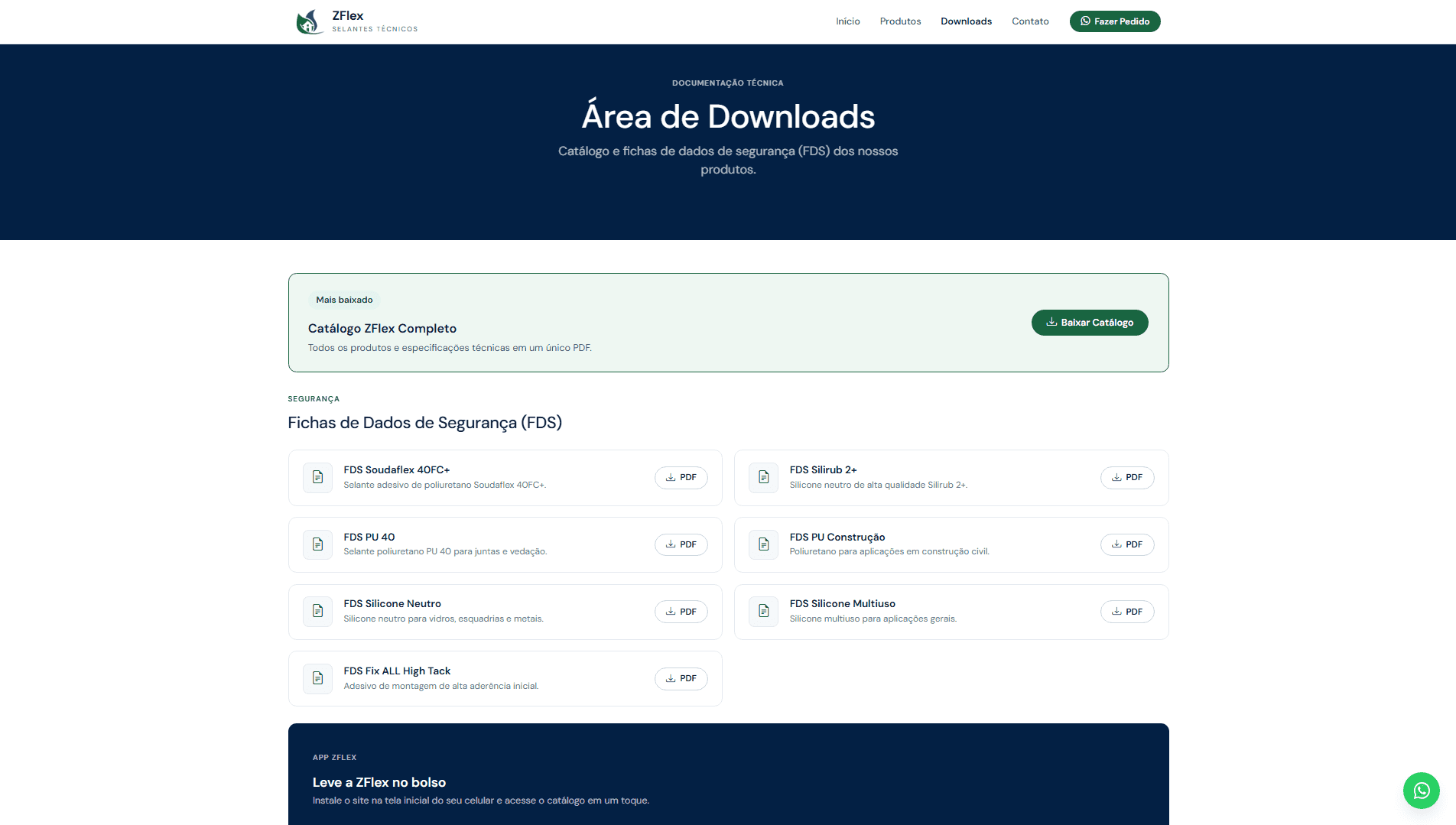Click document icon beside FDS Soudaflex 40FC+
The height and width of the screenshot is (825, 1456).
coord(317,477)
